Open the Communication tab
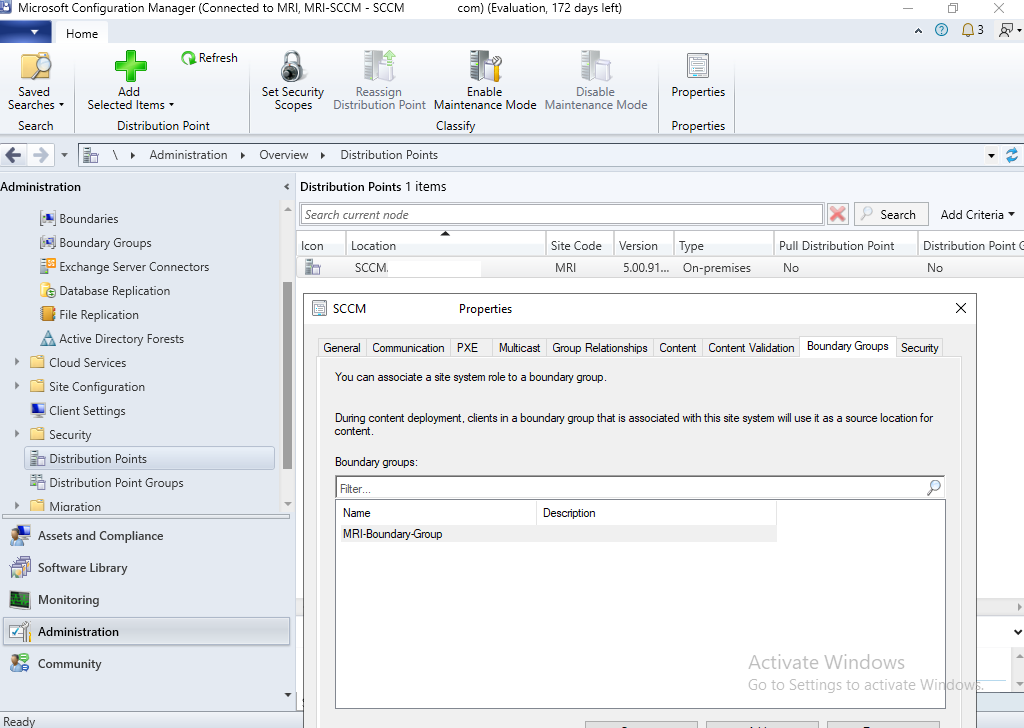The image size is (1024, 728). point(408,348)
